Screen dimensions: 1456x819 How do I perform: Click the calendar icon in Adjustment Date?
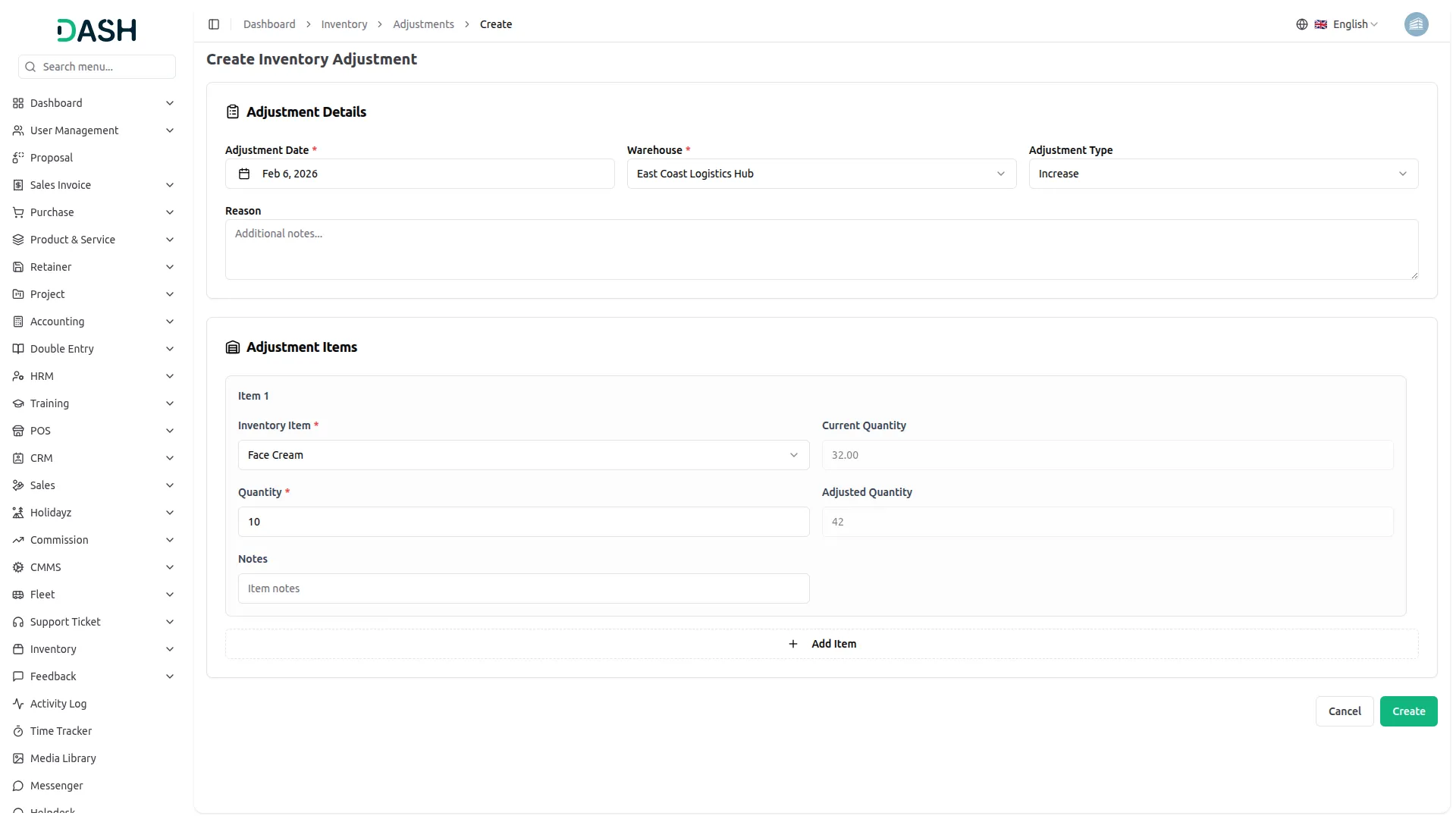pyautogui.click(x=244, y=174)
